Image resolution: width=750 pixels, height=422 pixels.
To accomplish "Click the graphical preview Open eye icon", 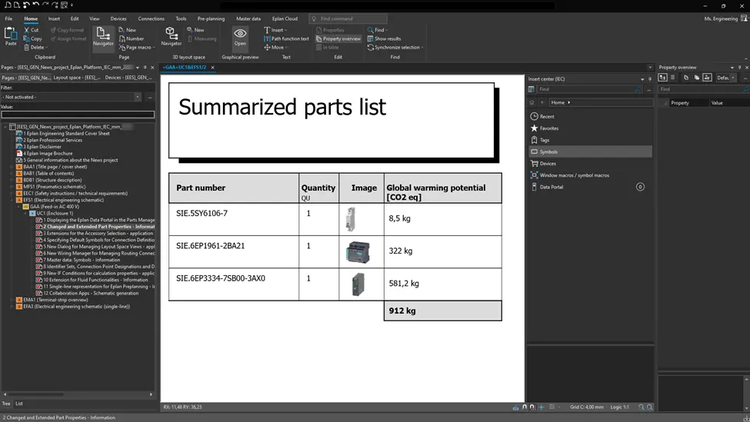I will 240,37.
